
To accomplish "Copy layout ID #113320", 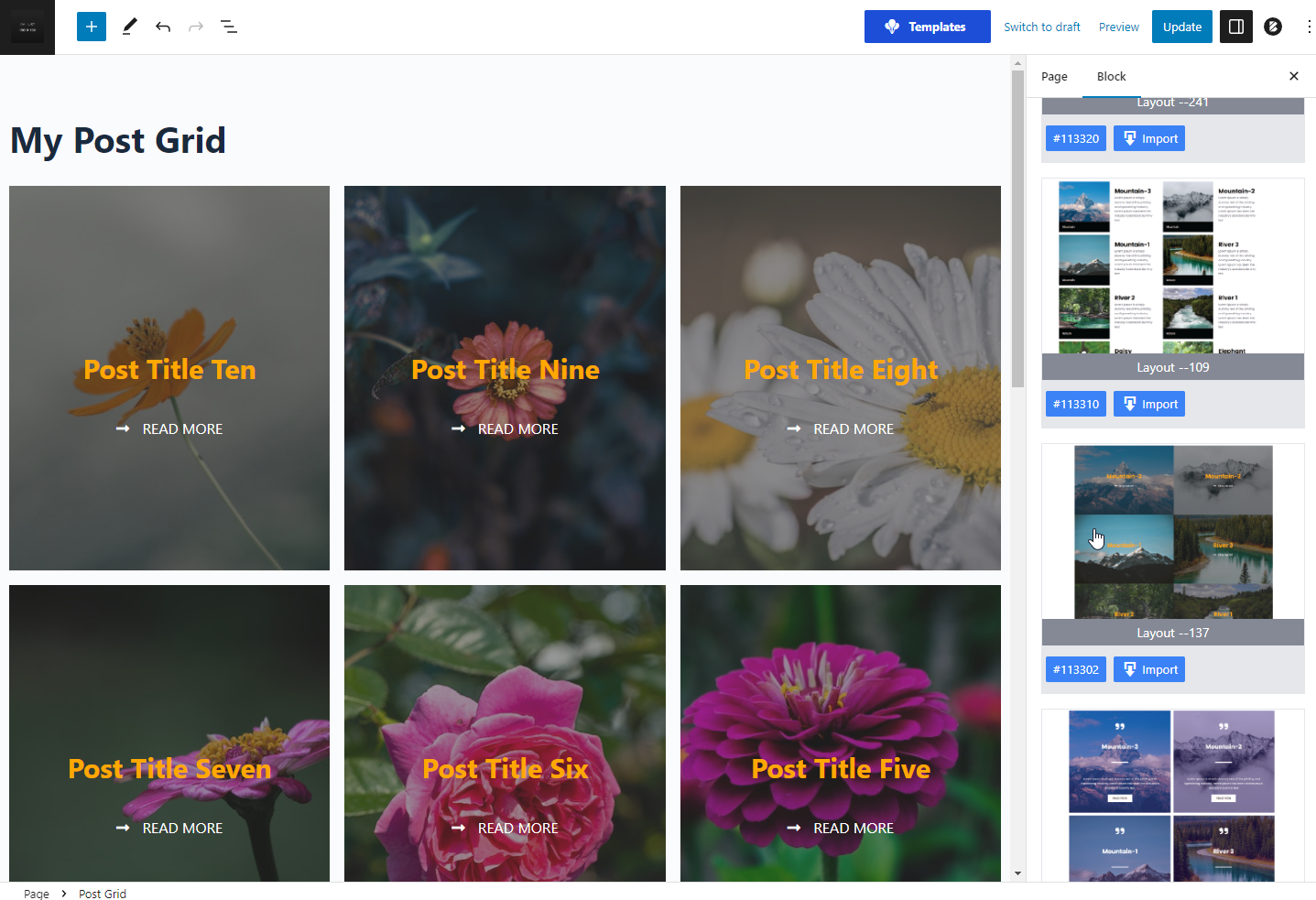I will click(x=1076, y=138).
